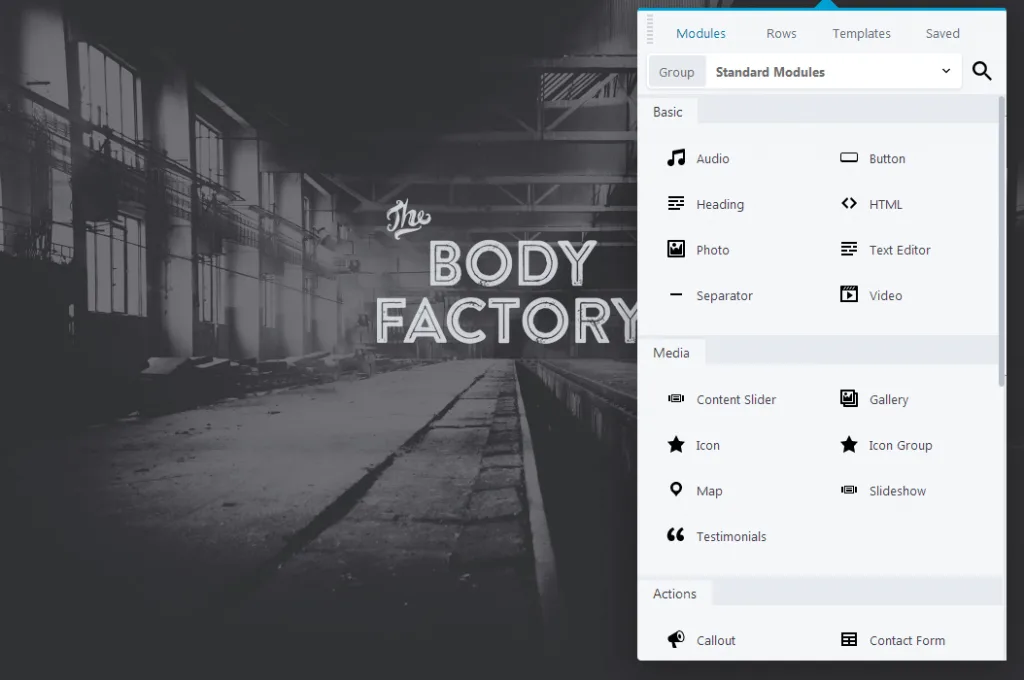Click the 'Gallery' label

click(889, 399)
